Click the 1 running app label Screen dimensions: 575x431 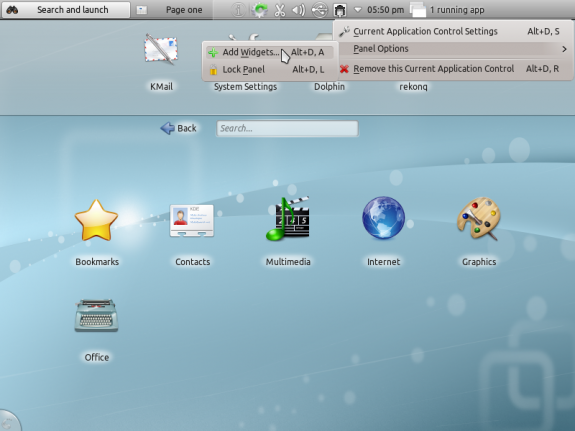tap(457, 10)
